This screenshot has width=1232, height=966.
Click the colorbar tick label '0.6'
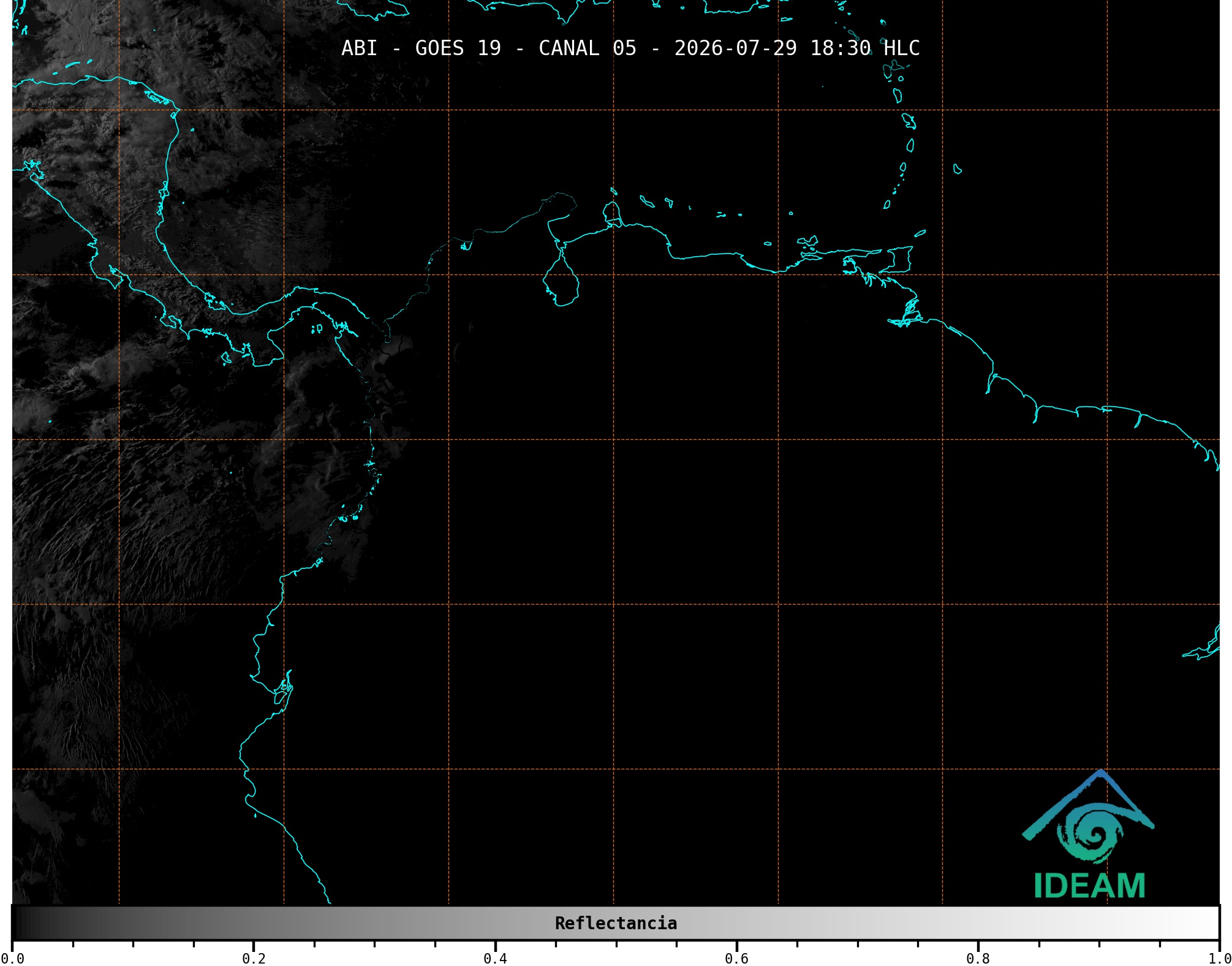tap(736, 959)
